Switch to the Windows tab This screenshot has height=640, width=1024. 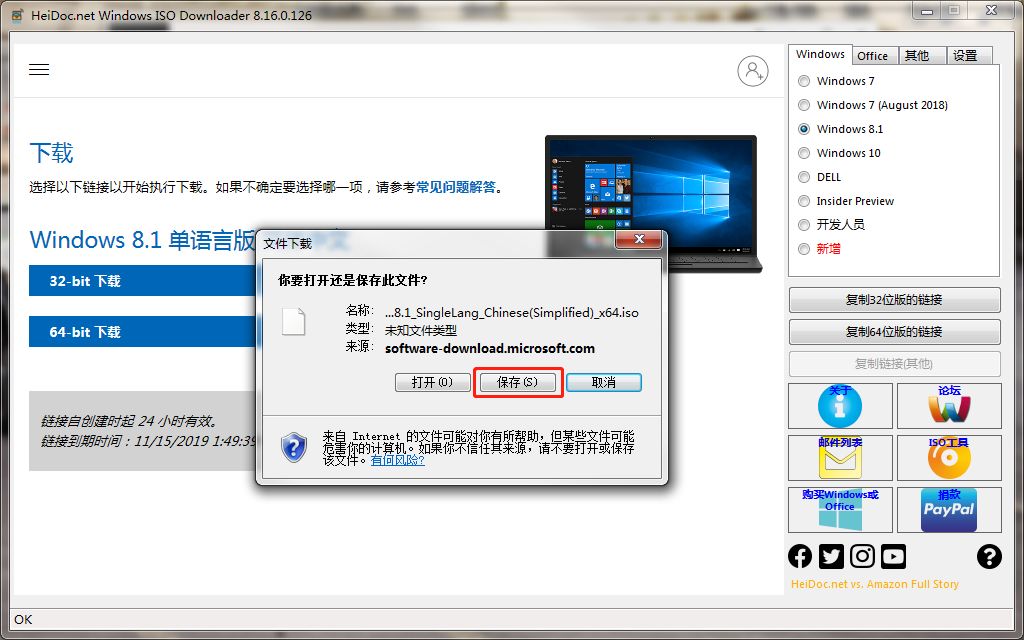(820, 54)
